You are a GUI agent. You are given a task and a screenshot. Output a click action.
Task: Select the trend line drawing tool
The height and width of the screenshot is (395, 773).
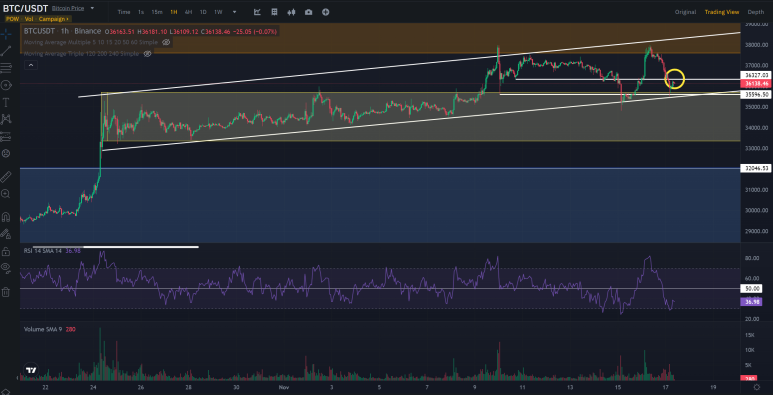(6, 50)
